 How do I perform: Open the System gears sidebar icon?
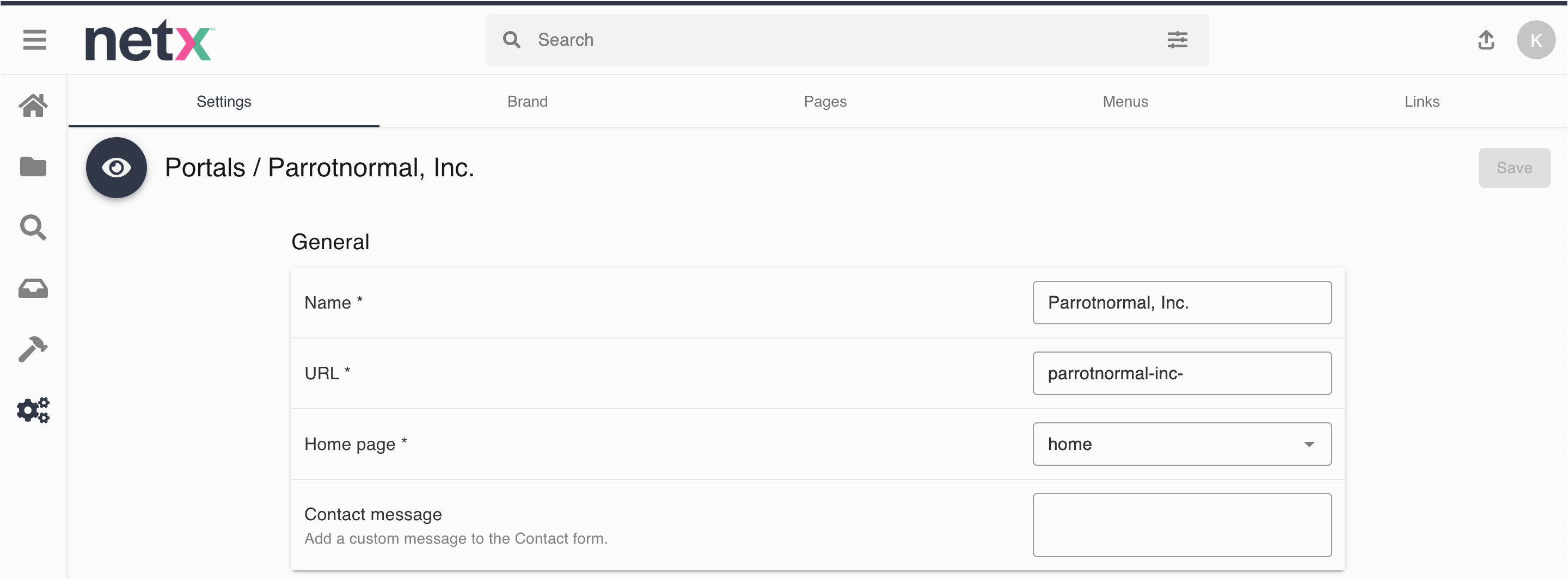click(x=33, y=410)
